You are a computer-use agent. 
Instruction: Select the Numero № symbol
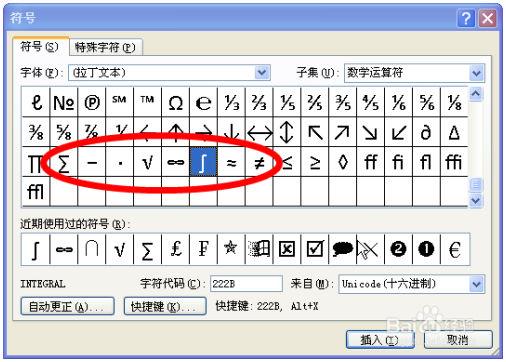pos(64,102)
